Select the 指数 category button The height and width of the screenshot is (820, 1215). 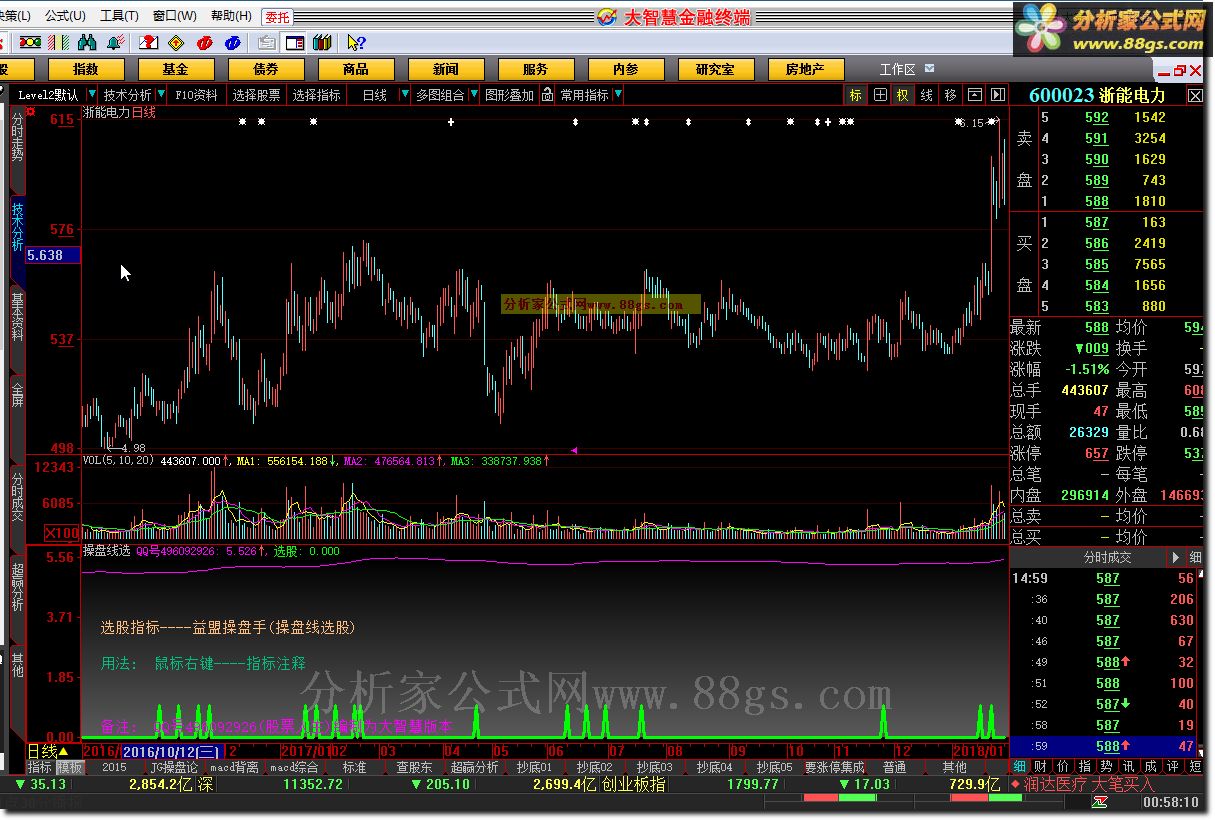click(x=86, y=69)
